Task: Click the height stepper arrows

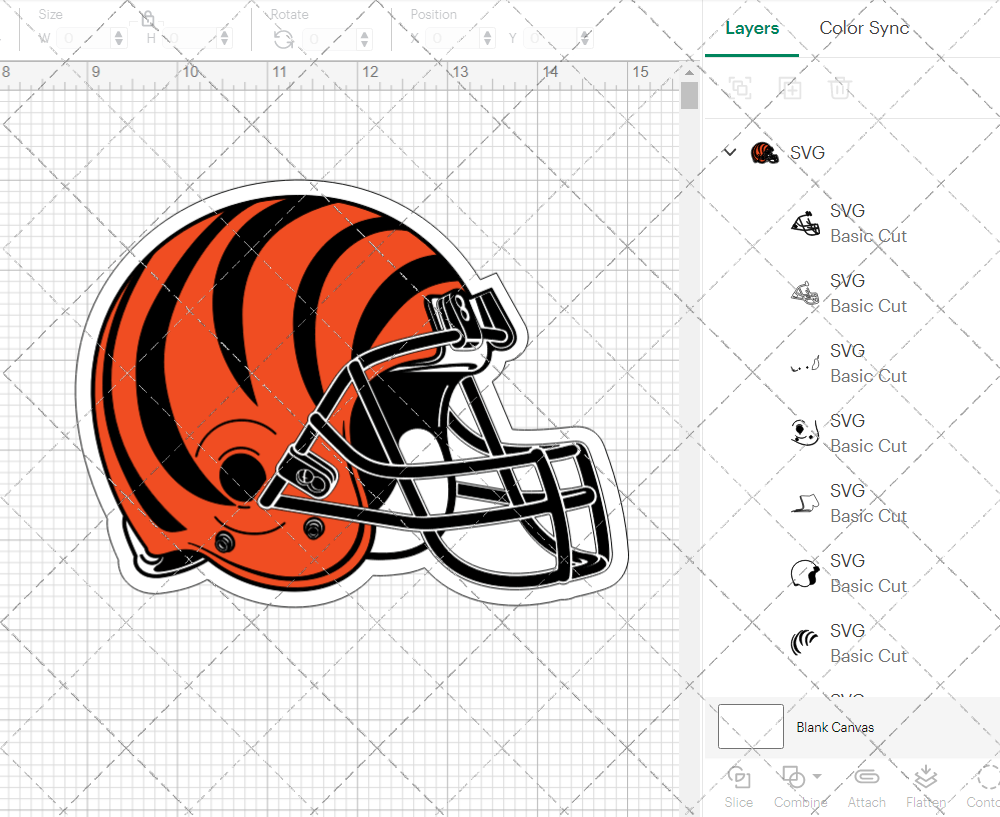Action: point(224,38)
